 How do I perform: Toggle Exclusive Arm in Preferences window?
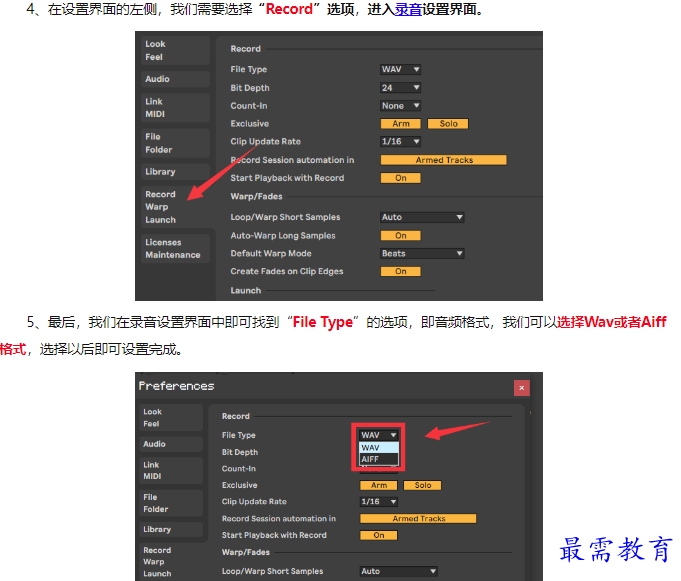(x=378, y=485)
